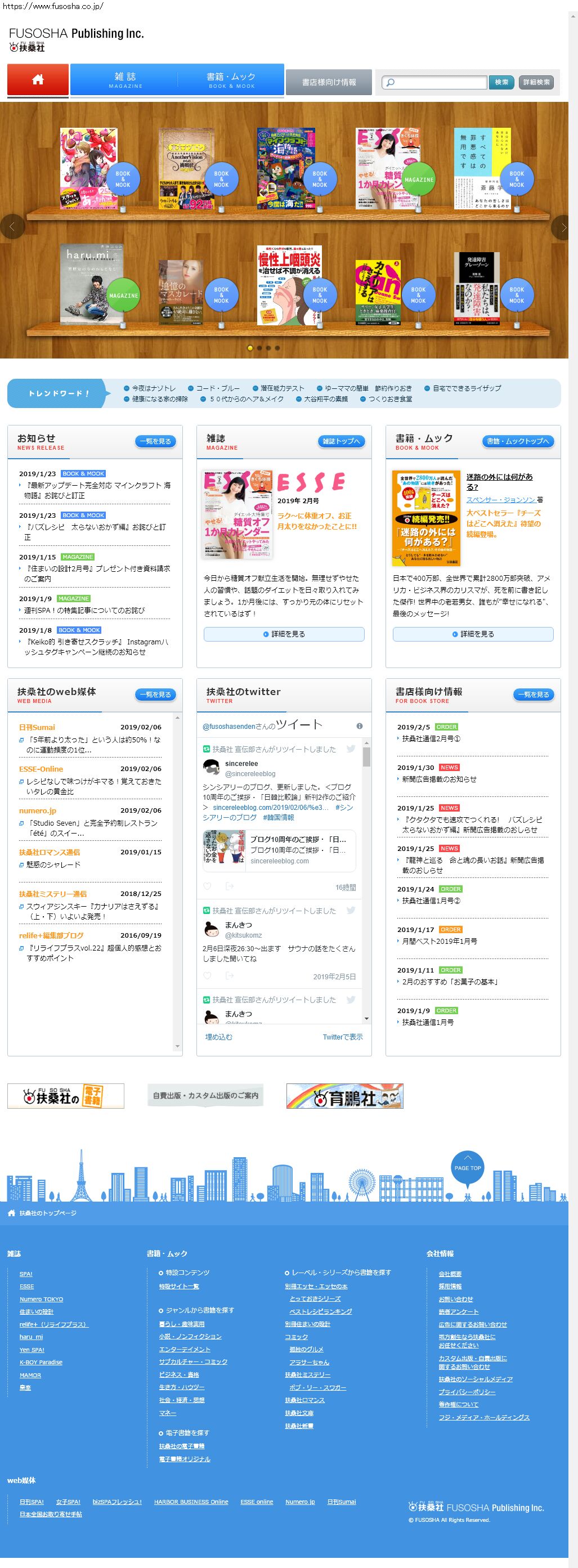578x1568 pixels.
Task: Open footer SPA! magazine link
Action: pyautogui.click(x=25, y=1274)
